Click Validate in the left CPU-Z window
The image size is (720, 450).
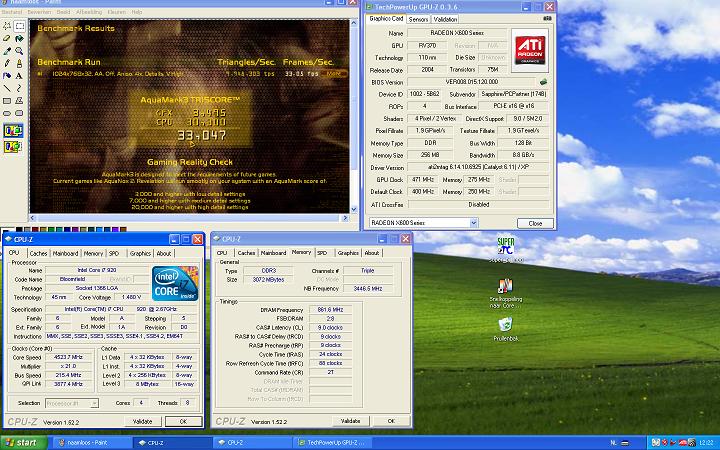(x=142, y=422)
